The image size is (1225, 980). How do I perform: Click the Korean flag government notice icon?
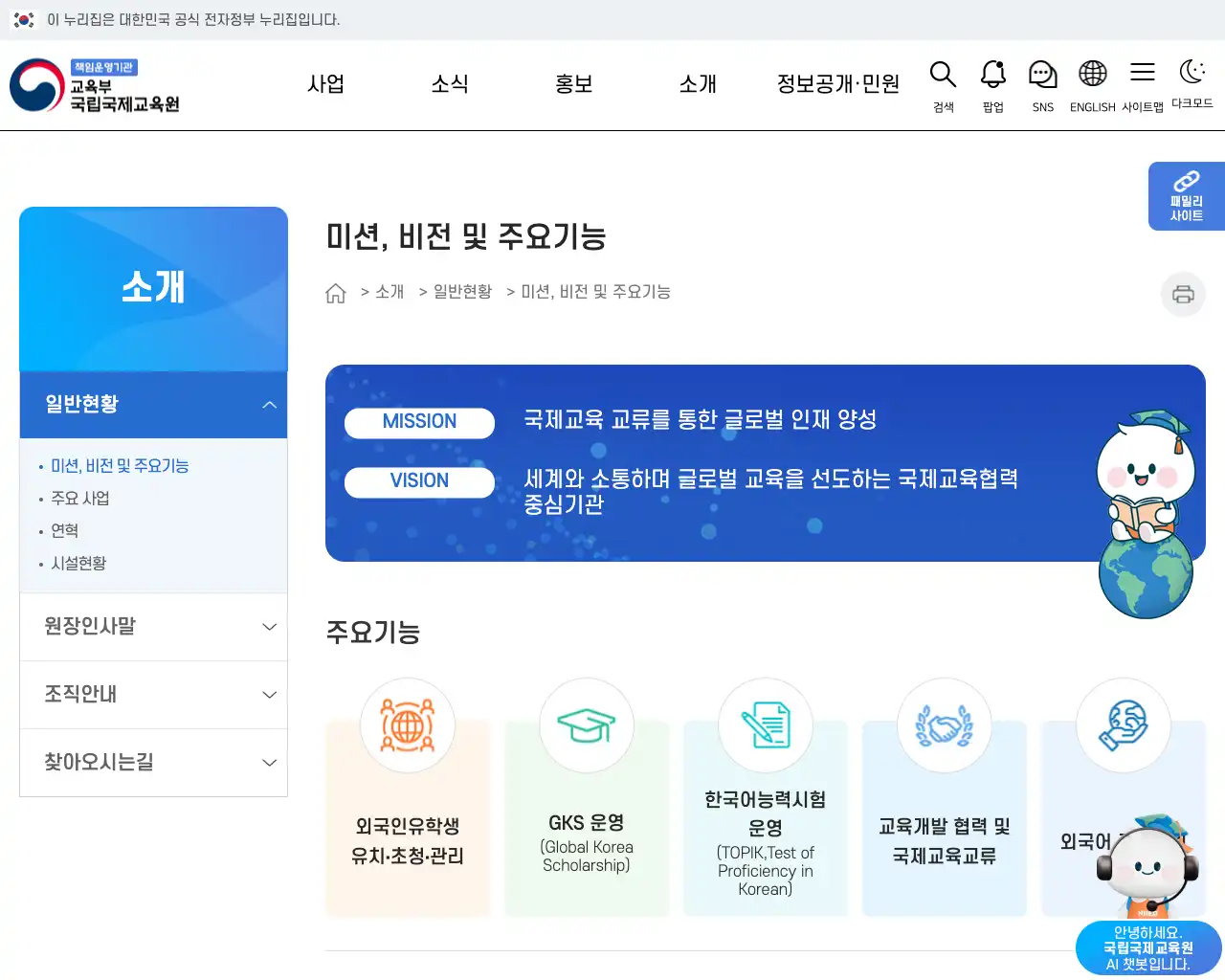click(24, 19)
